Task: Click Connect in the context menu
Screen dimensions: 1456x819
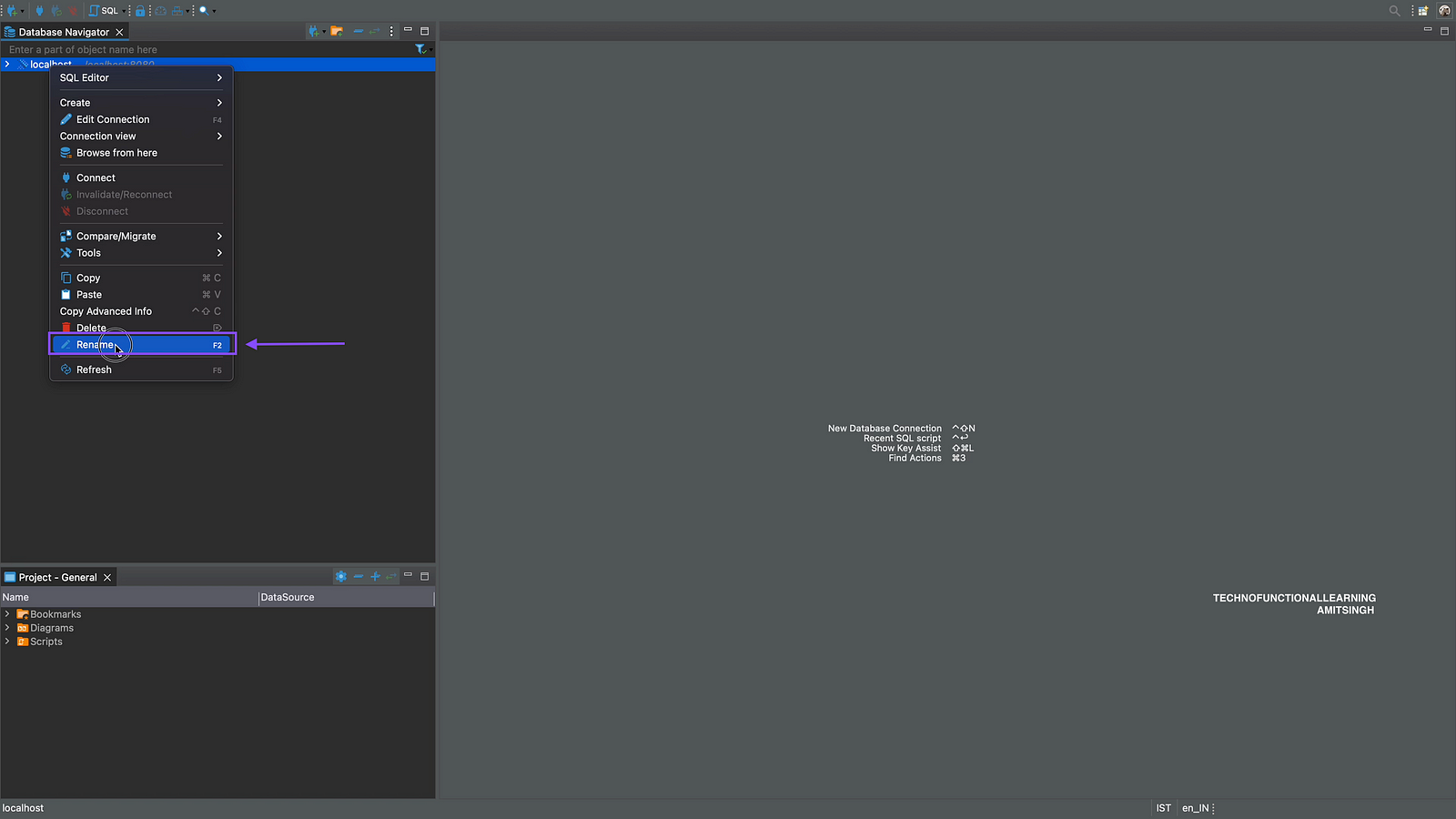Action: 96,177
